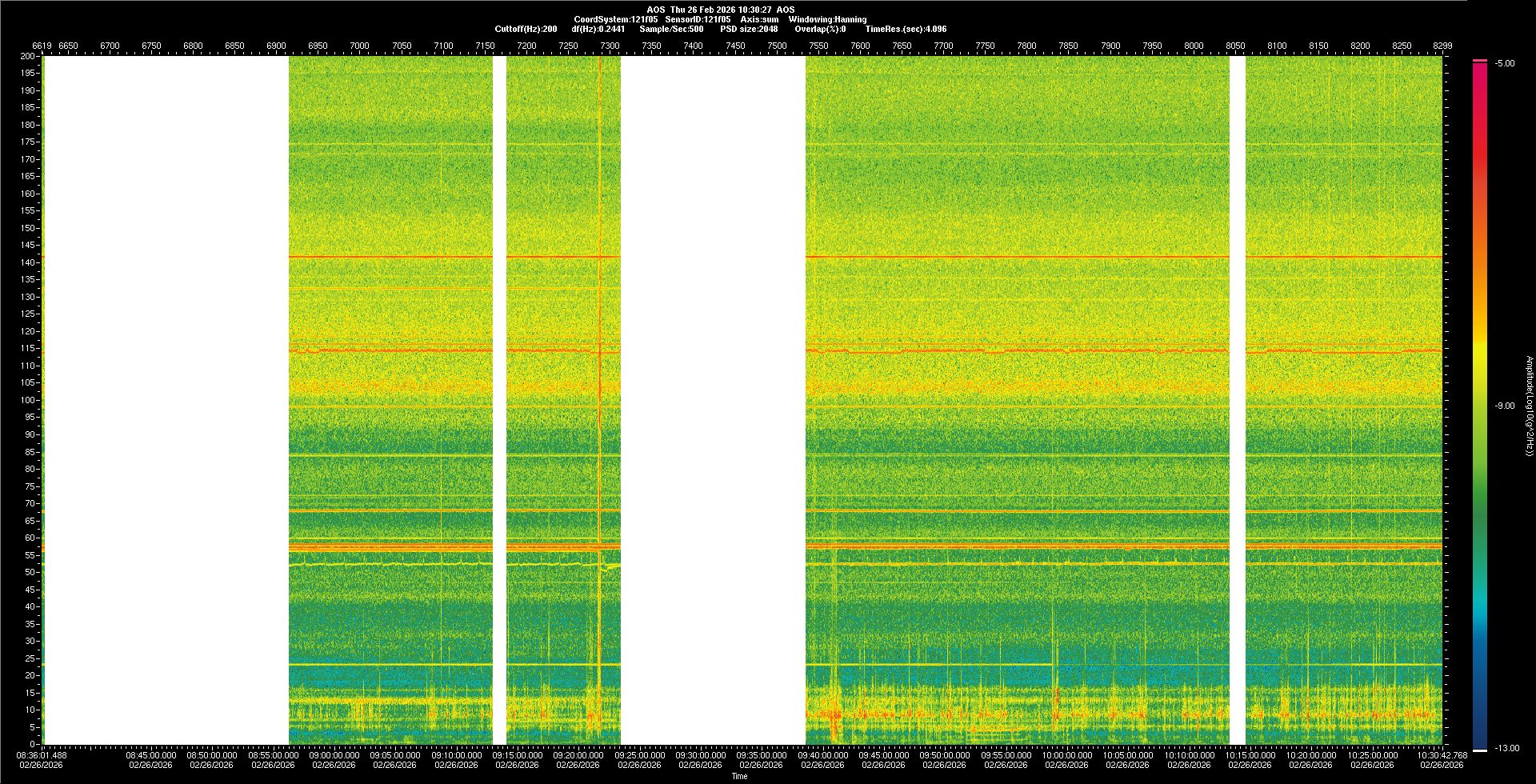Click the 08:36:01.488 start time label
1536x784 pixels.
[42, 755]
